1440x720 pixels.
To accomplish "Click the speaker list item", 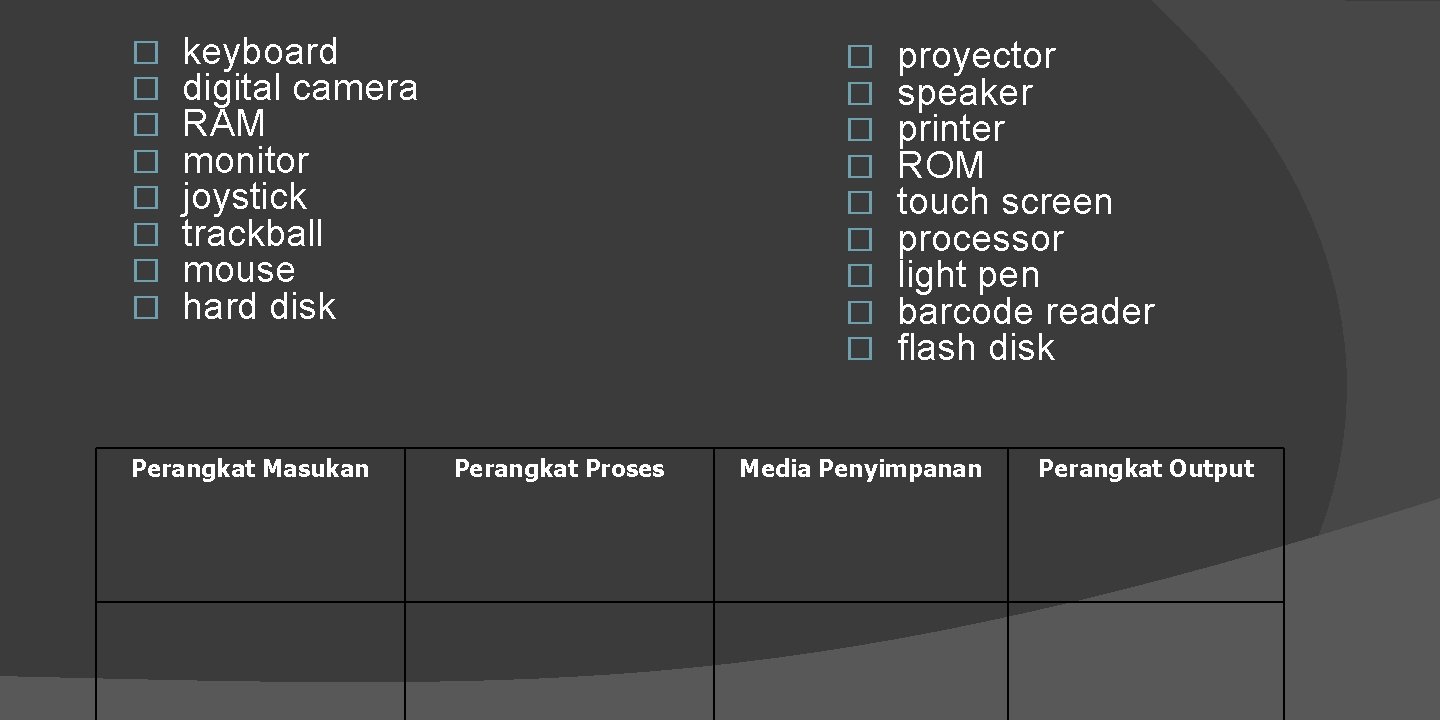I will pos(964,94).
